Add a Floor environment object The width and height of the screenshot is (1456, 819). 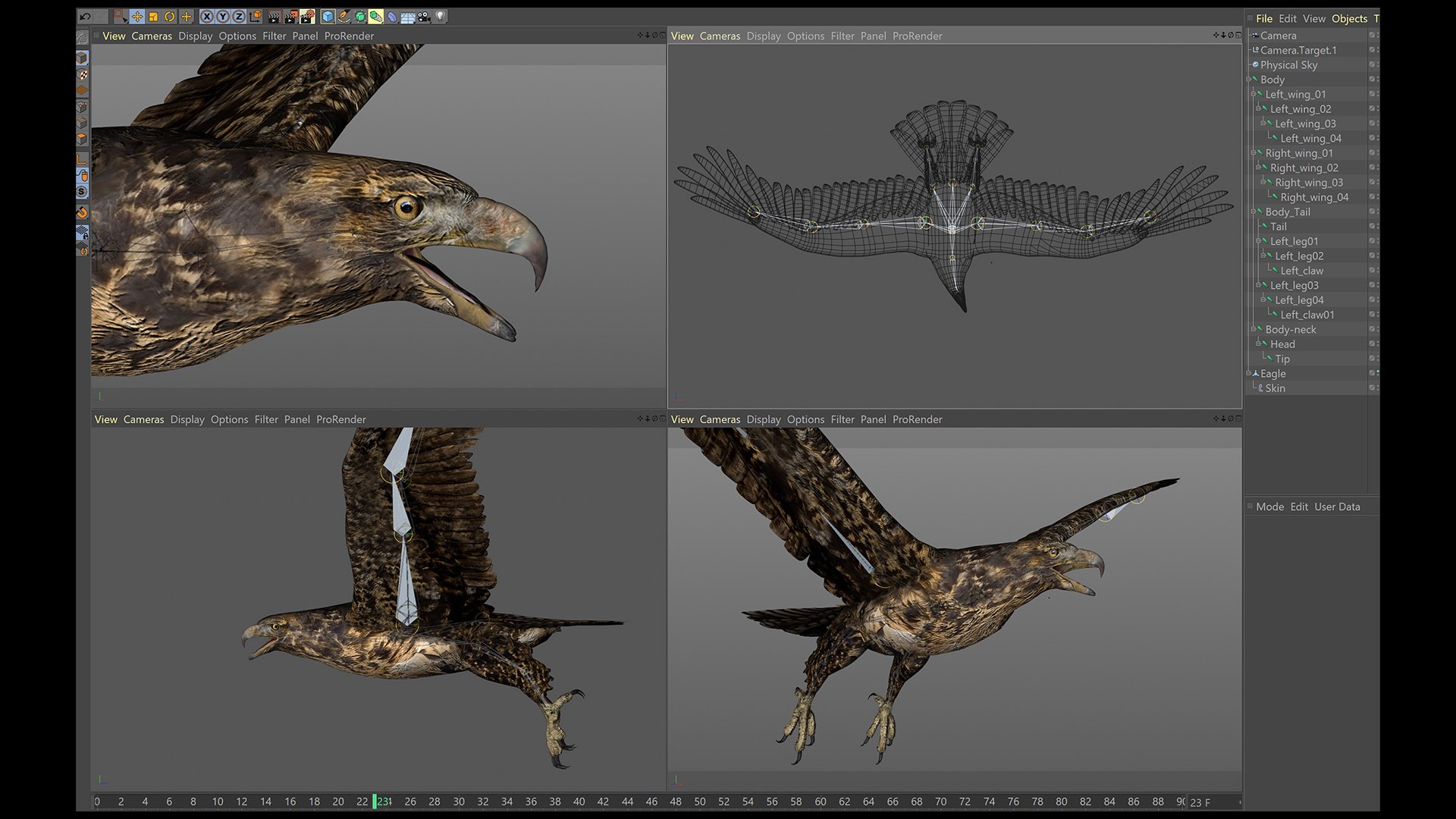tap(408, 16)
